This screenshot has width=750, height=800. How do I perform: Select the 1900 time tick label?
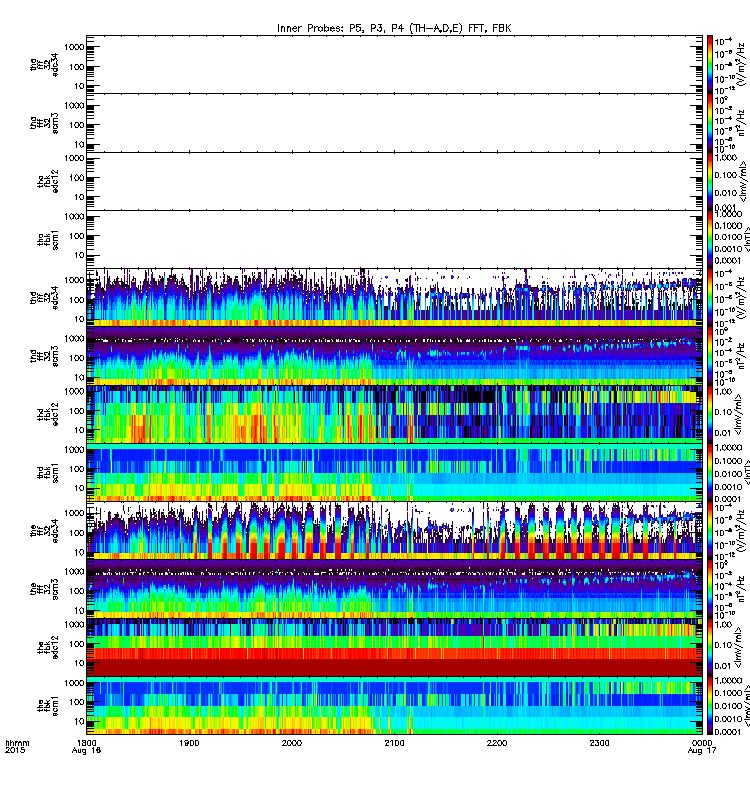coord(189,743)
